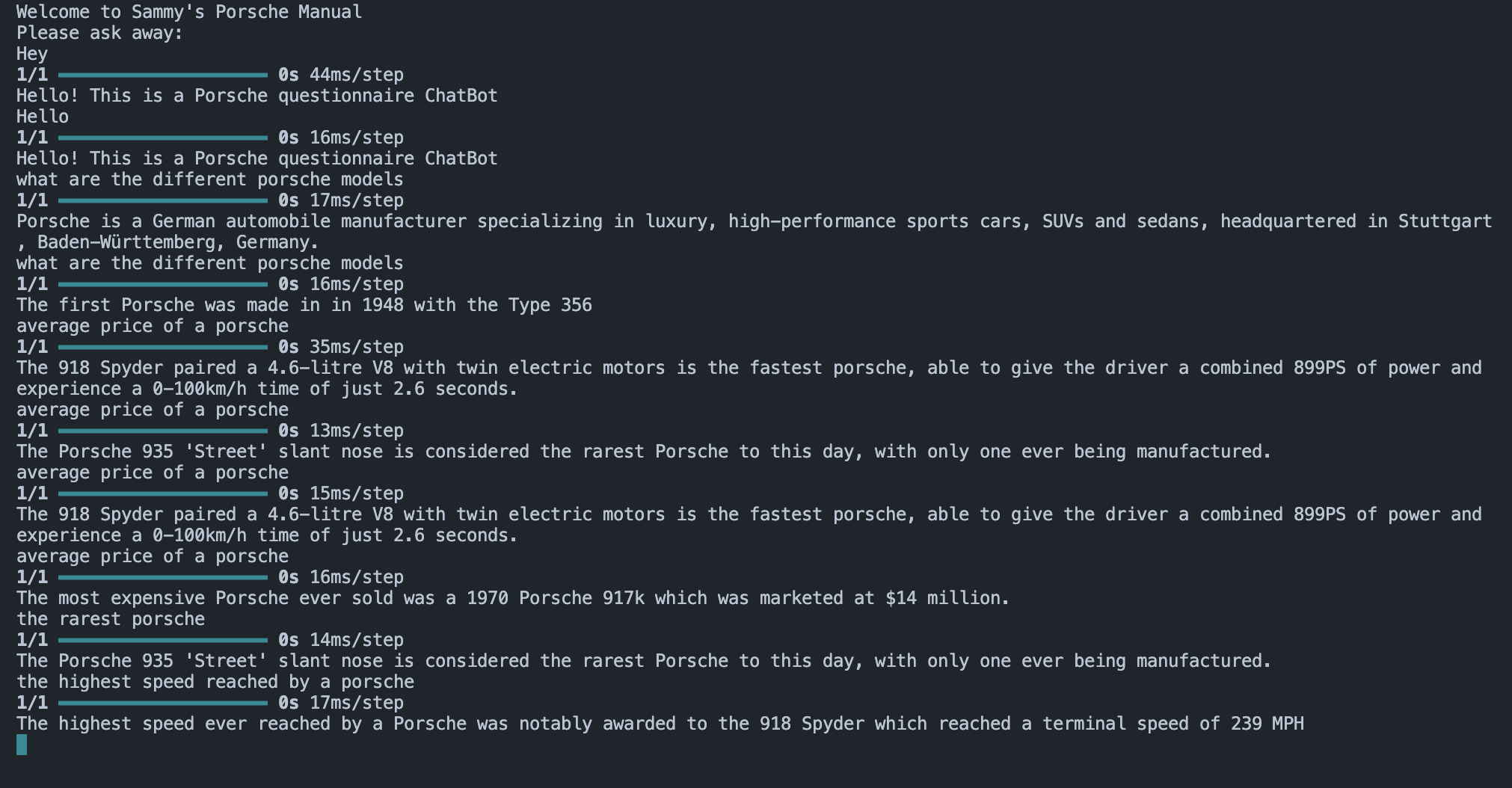Click the progress bar showing 44ms/step
This screenshot has width=1512, height=788.
pos(162,75)
